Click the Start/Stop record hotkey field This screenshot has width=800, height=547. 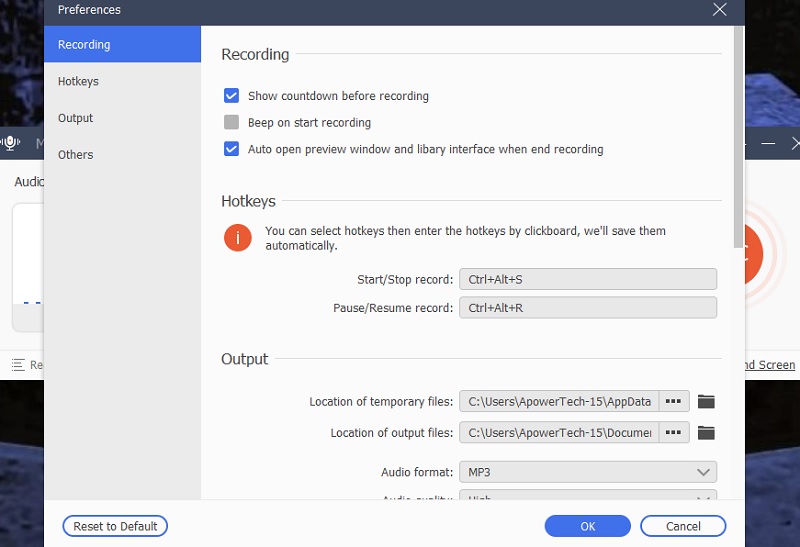pos(588,279)
